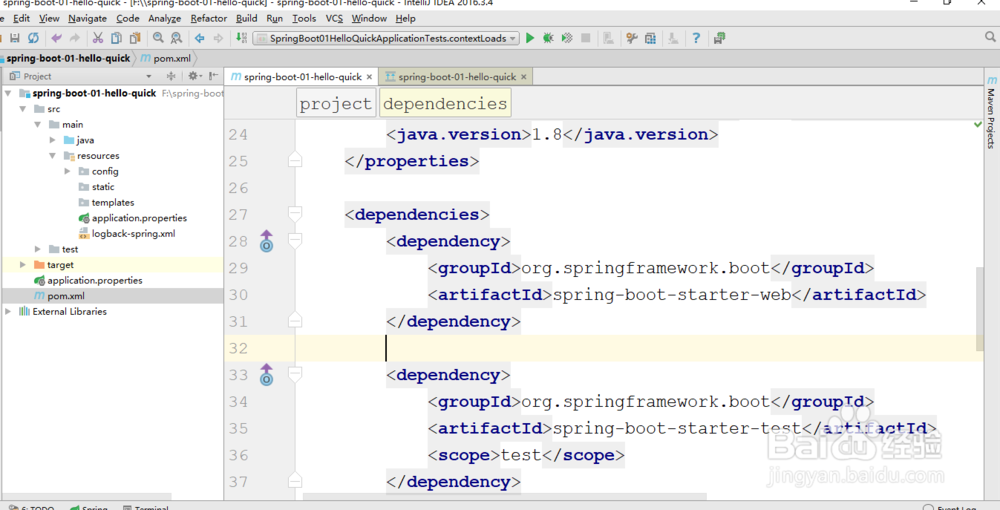Open the run configuration dropdown
Image resolution: width=1000 pixels, height=510 pixels.
click(x=386, y=38)
